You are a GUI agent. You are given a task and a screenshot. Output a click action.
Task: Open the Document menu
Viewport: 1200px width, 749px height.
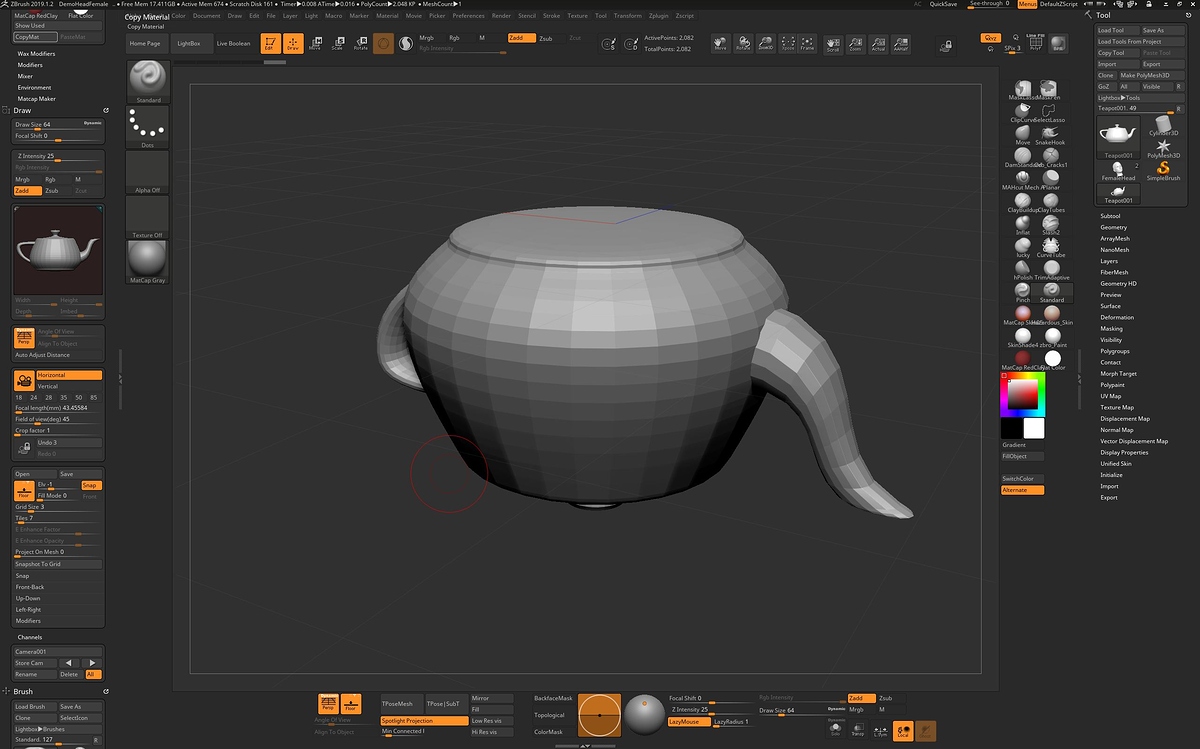click(207, 16)
